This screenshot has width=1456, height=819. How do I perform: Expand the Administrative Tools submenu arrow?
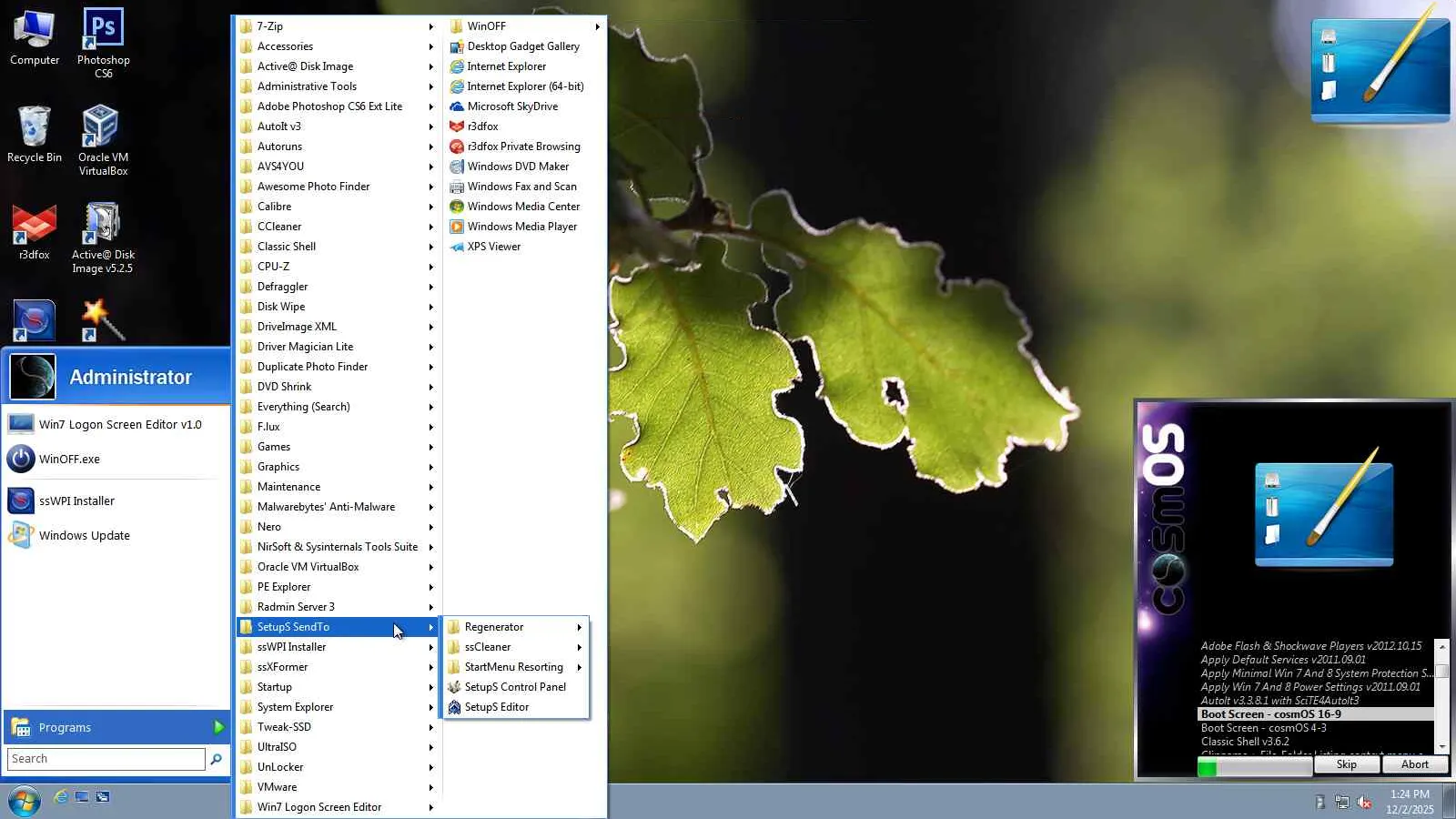click(x=431, y=86)
